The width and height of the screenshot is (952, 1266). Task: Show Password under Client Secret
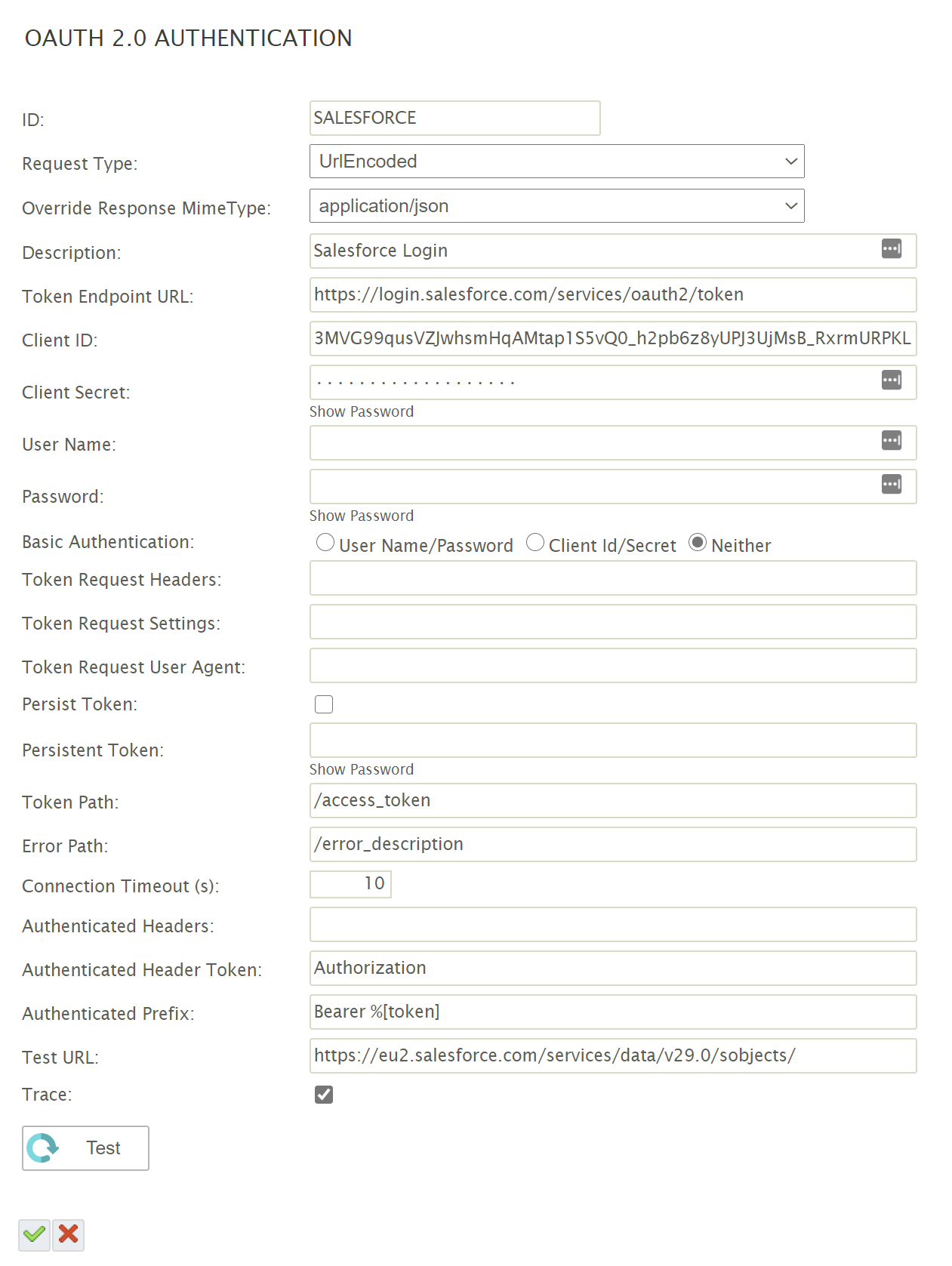coord(362,412)
